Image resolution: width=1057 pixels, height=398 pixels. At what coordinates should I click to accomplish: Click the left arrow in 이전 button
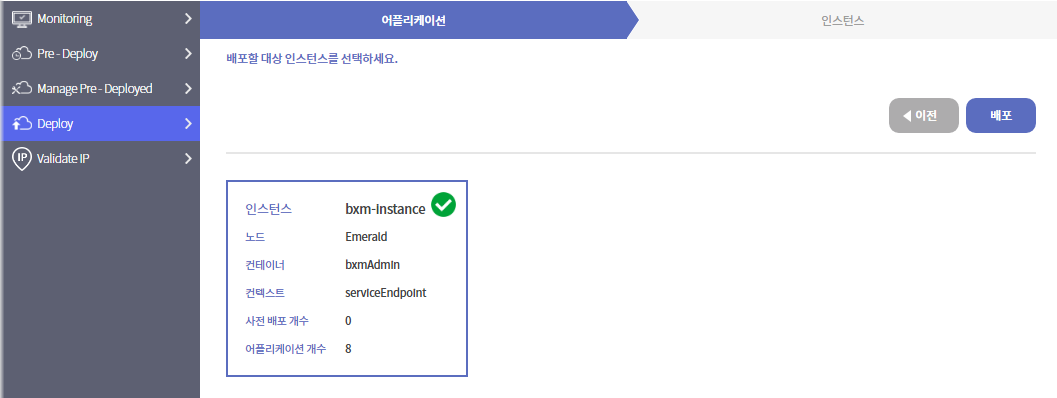point(907,116)
